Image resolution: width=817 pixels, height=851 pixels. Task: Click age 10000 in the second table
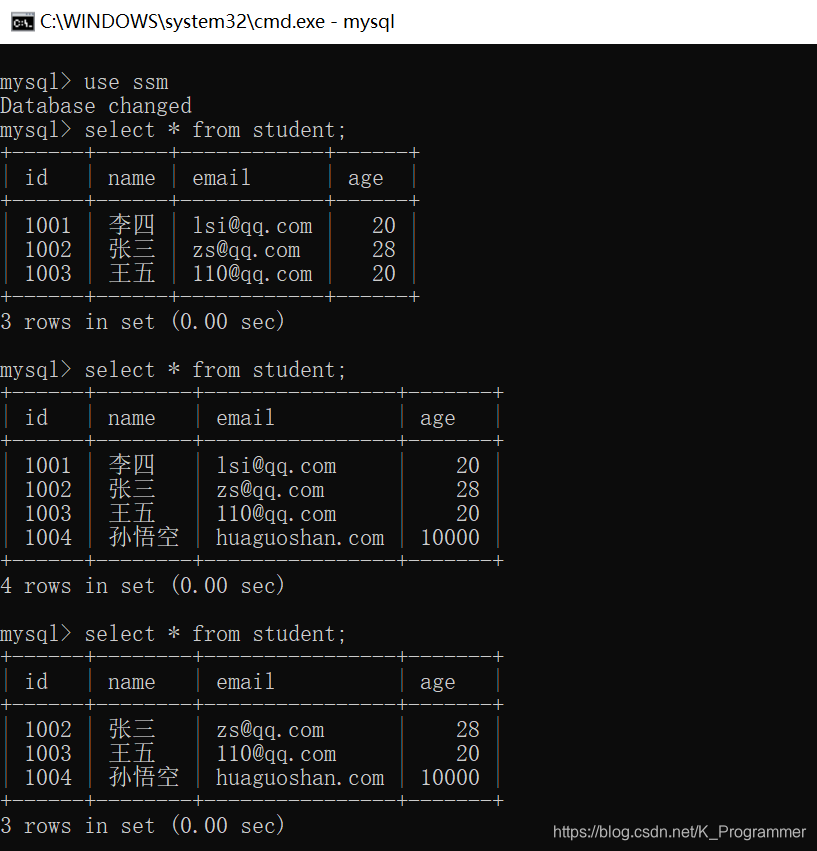tap(450, 538)
